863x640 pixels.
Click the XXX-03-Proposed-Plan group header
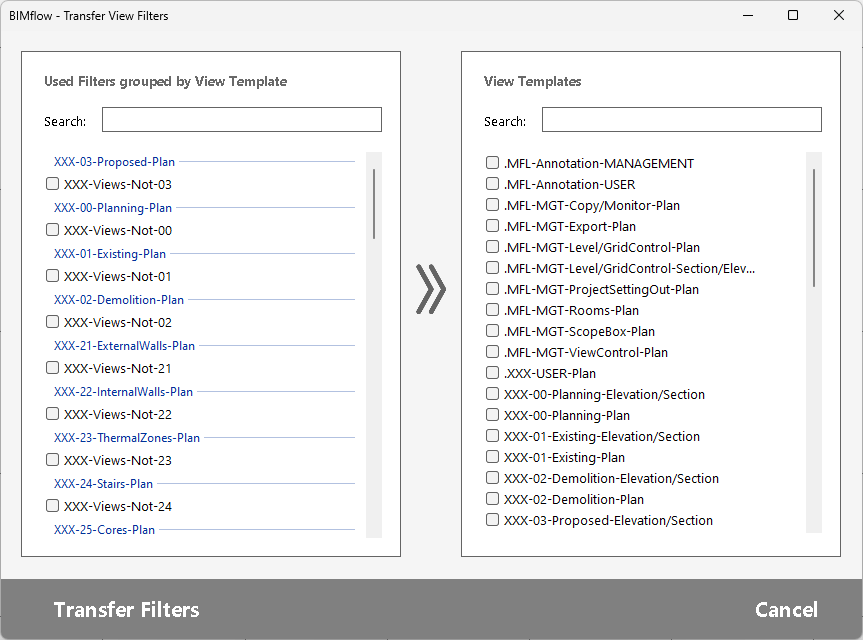114,161
